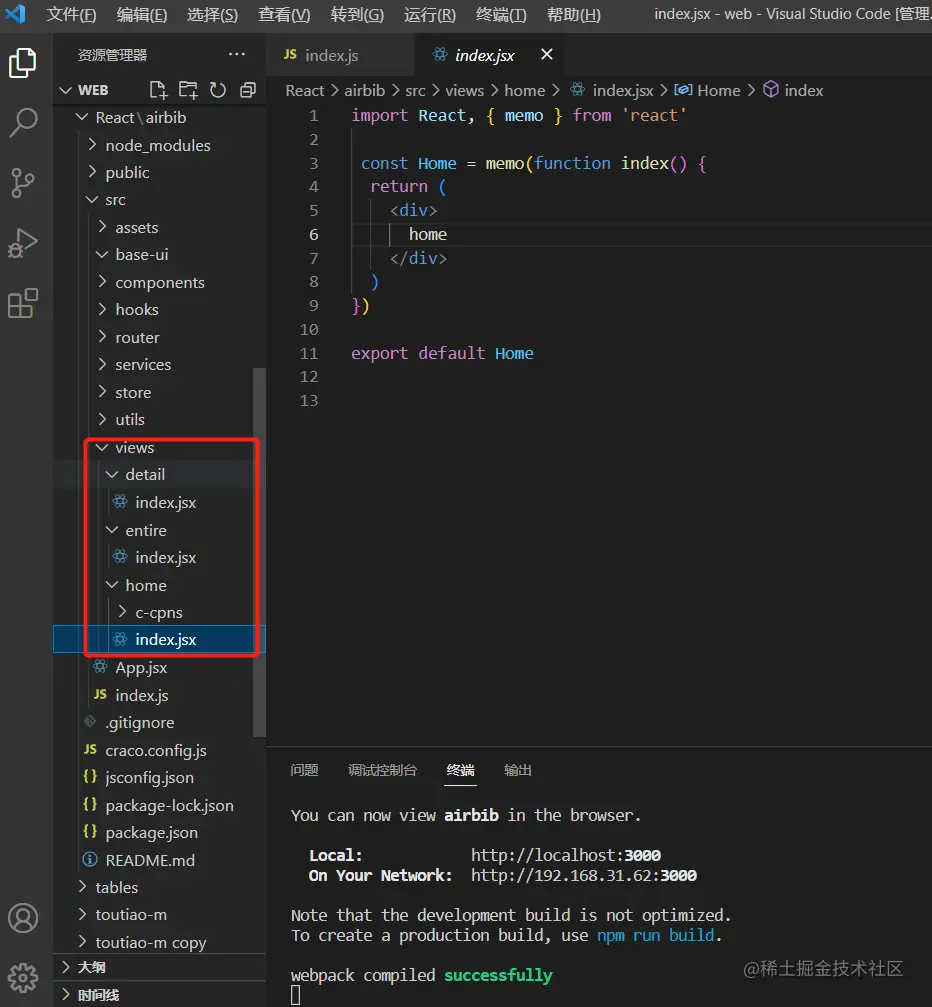Collapse all folders in explorer
The width and height of the screenshot is (932, 1007).
coord(247,90)
